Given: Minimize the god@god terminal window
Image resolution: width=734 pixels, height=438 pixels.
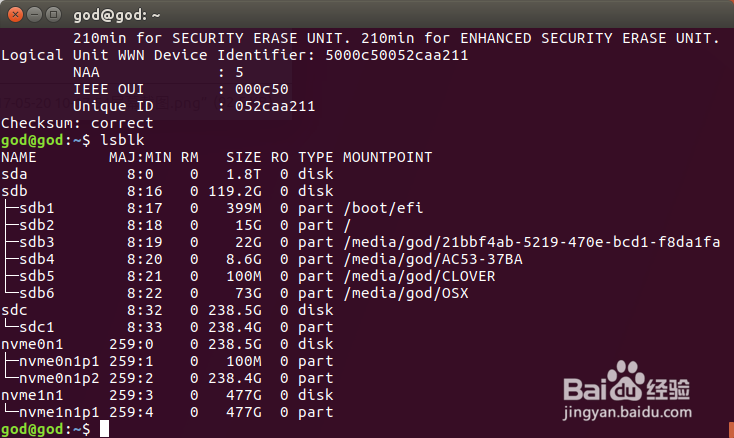Looking at the screenshot, I should [35, 15].
